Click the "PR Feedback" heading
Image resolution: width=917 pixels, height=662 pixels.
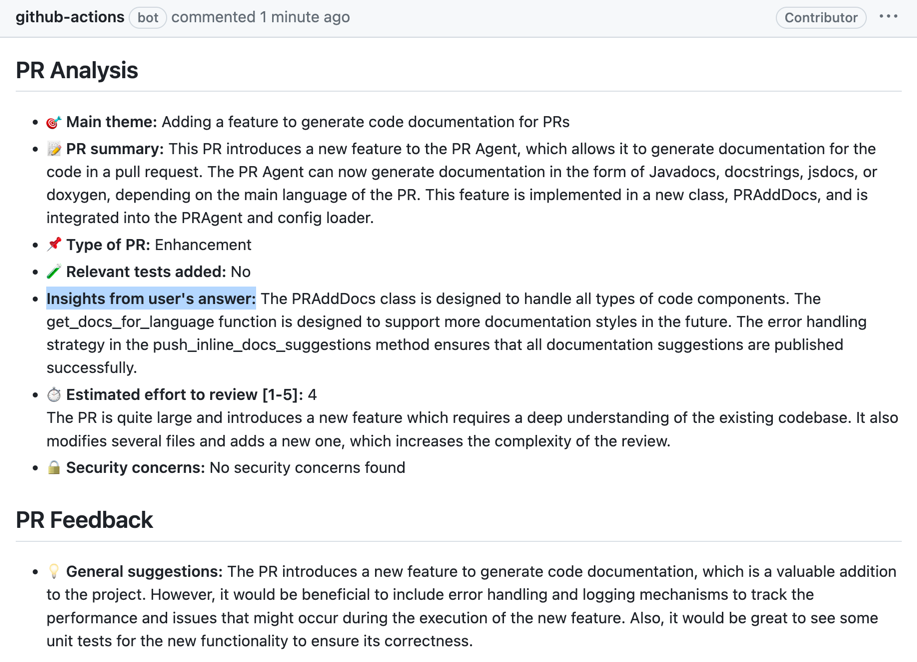(85, 520)
